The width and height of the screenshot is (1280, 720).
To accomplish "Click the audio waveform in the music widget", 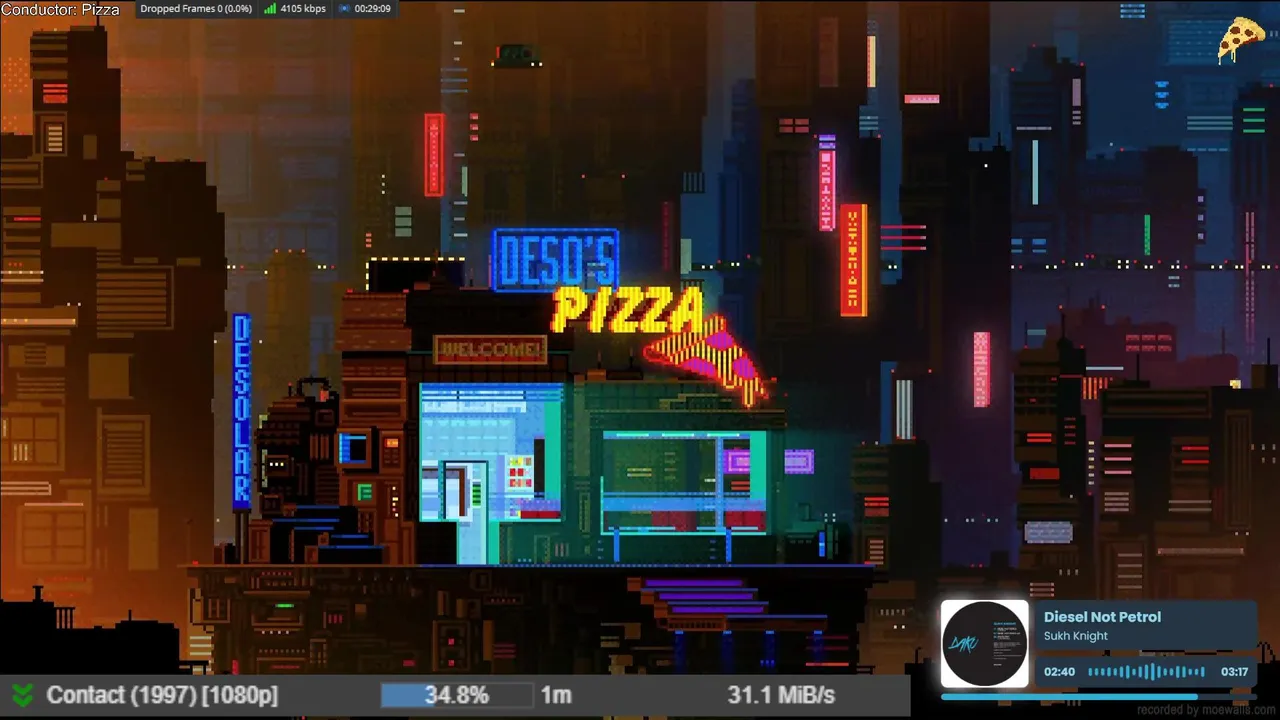I will [x=1146, y=672].
